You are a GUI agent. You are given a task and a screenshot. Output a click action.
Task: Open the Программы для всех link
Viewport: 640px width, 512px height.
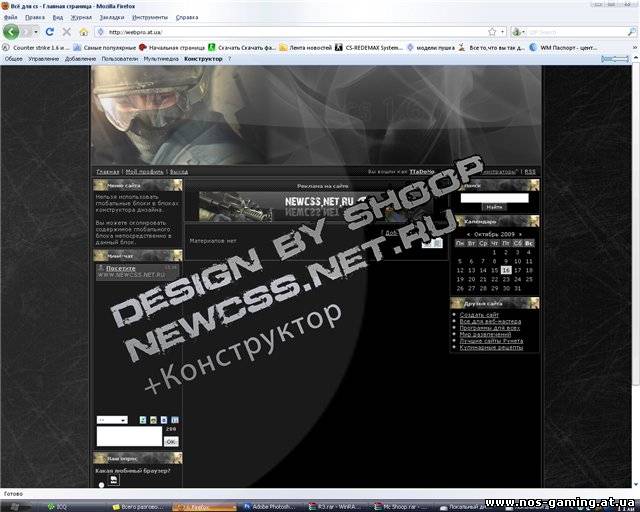(490, 328)
